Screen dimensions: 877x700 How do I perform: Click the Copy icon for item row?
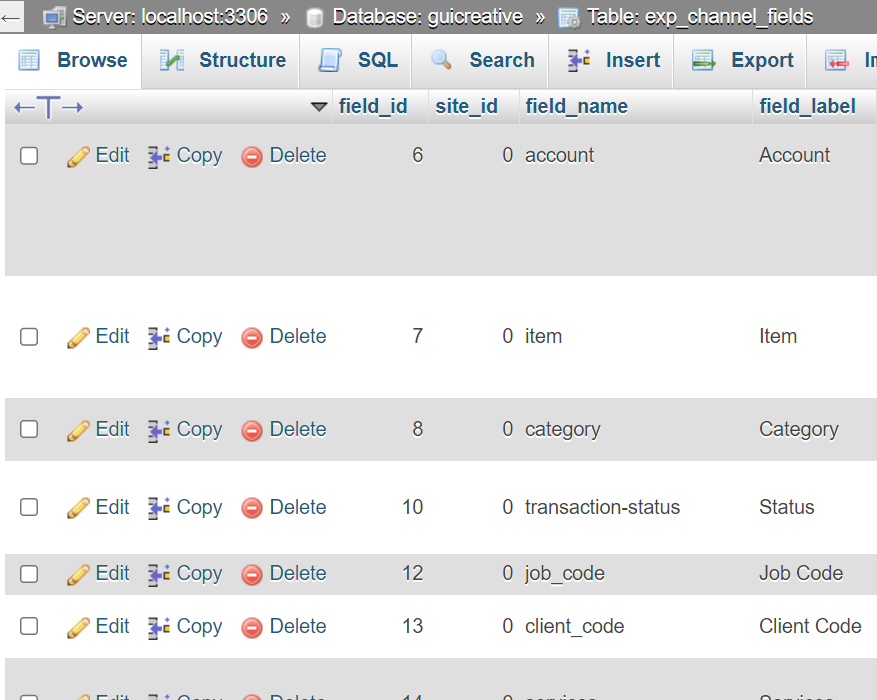point(159,337)
